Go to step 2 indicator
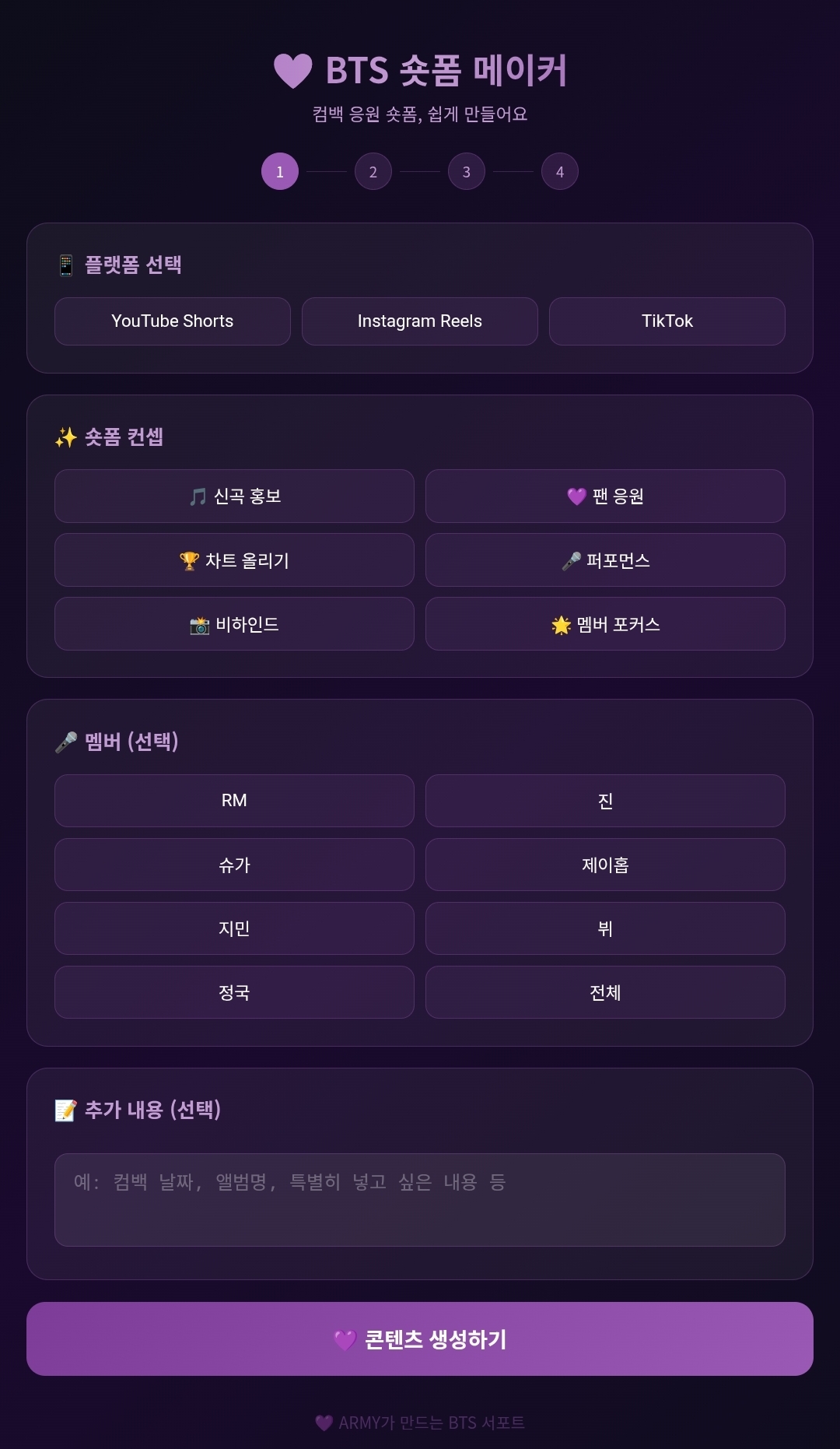Screen dimensions: 840x1449 (373, 171)
